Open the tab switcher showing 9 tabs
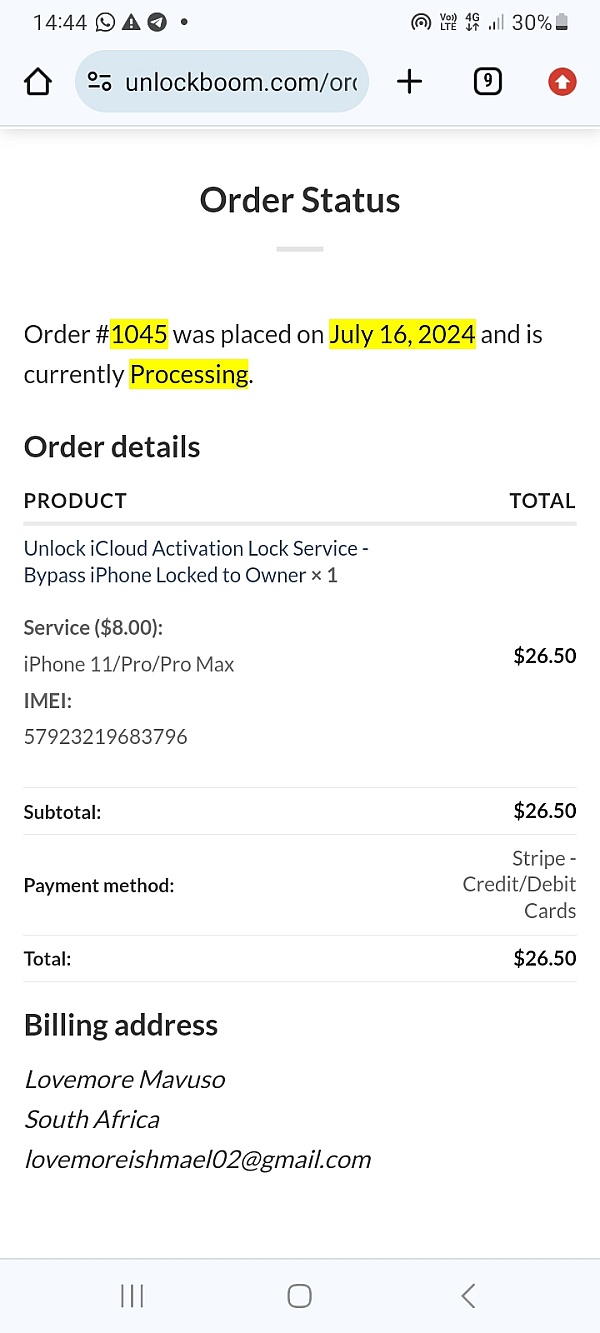600x1333 pixels. coord(487,82)
